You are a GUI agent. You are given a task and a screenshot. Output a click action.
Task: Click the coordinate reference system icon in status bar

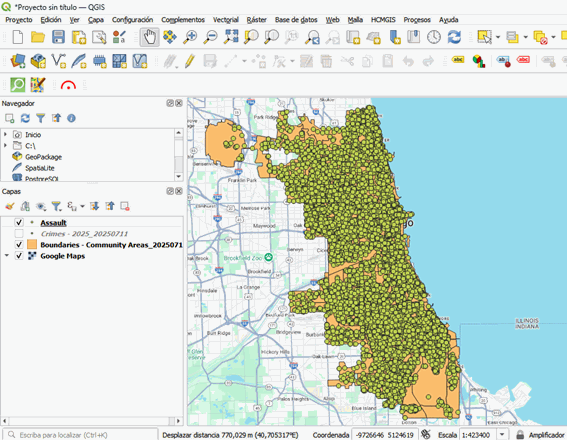click(426, 435)
